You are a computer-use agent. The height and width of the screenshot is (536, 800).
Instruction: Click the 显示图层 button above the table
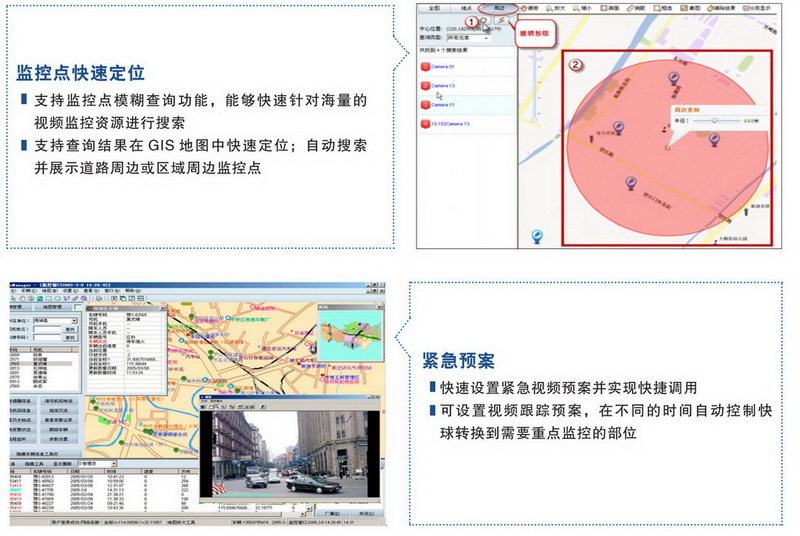click(62, 464)
